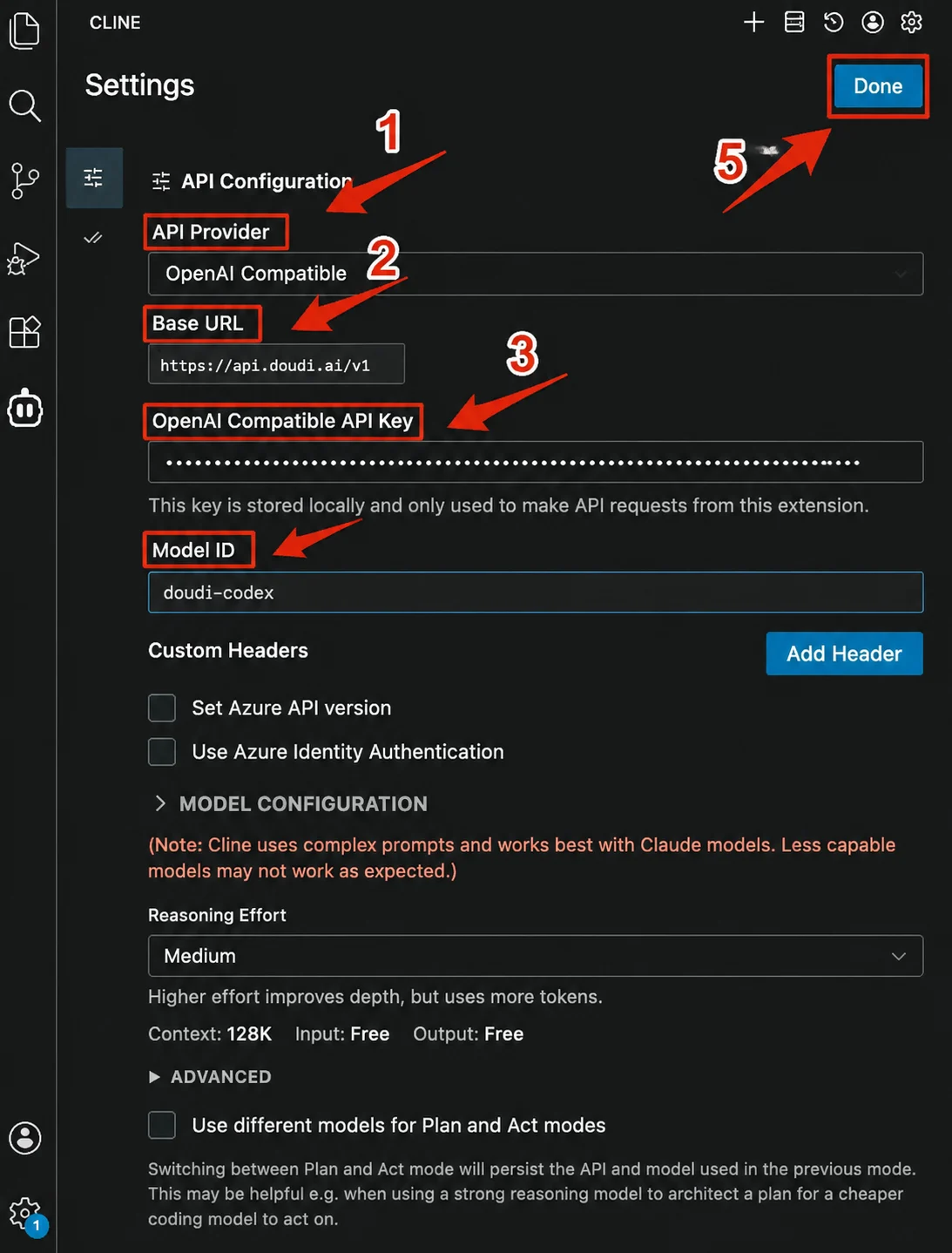952x1253 pixels.
Task: Open the Search magnifier in activity bar
Action: pos(24,105)
